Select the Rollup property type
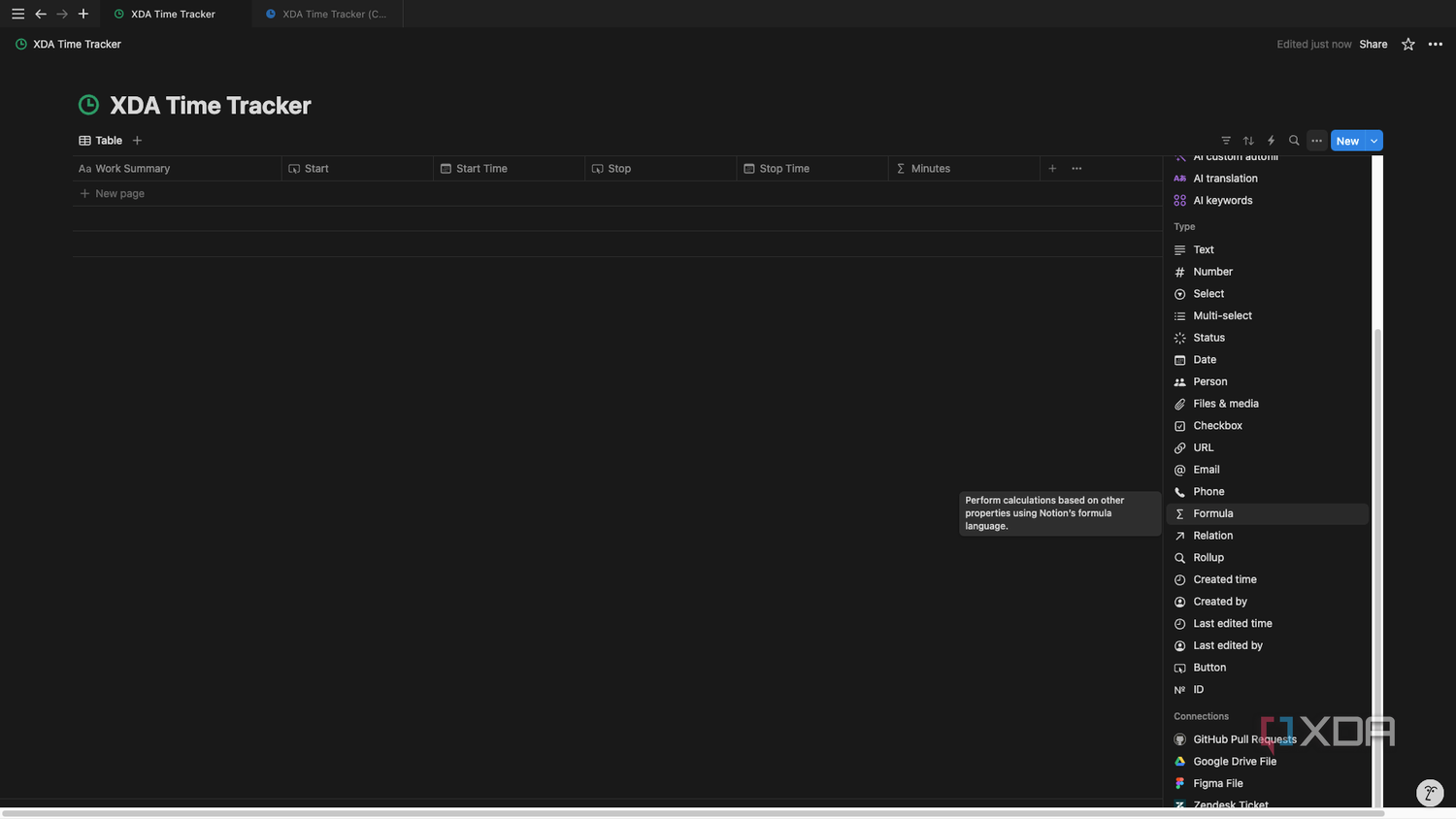Viewport: 1456px width, 819px height. point(1267,558)
